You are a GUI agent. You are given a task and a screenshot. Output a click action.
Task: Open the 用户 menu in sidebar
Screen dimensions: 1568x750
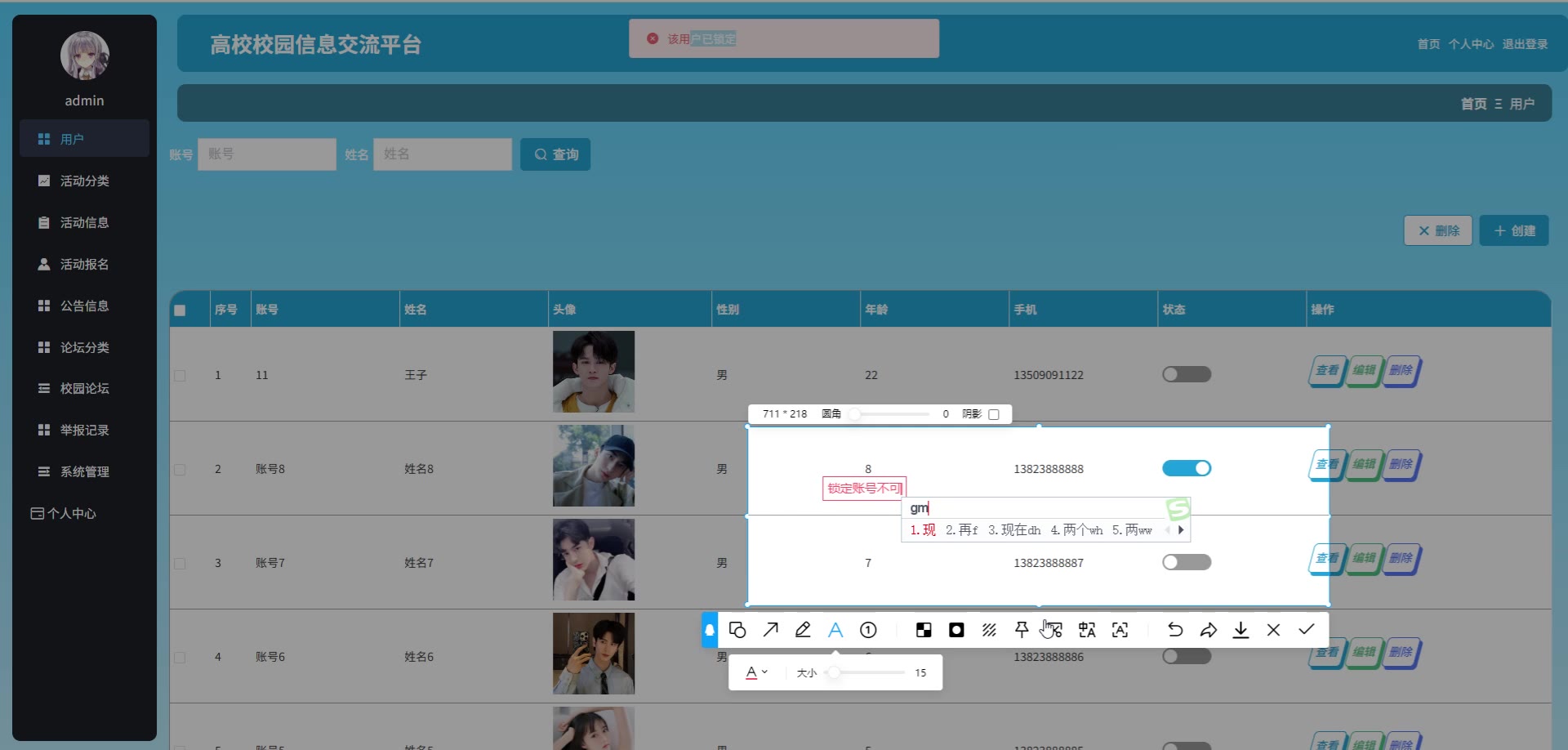[85, 139]
